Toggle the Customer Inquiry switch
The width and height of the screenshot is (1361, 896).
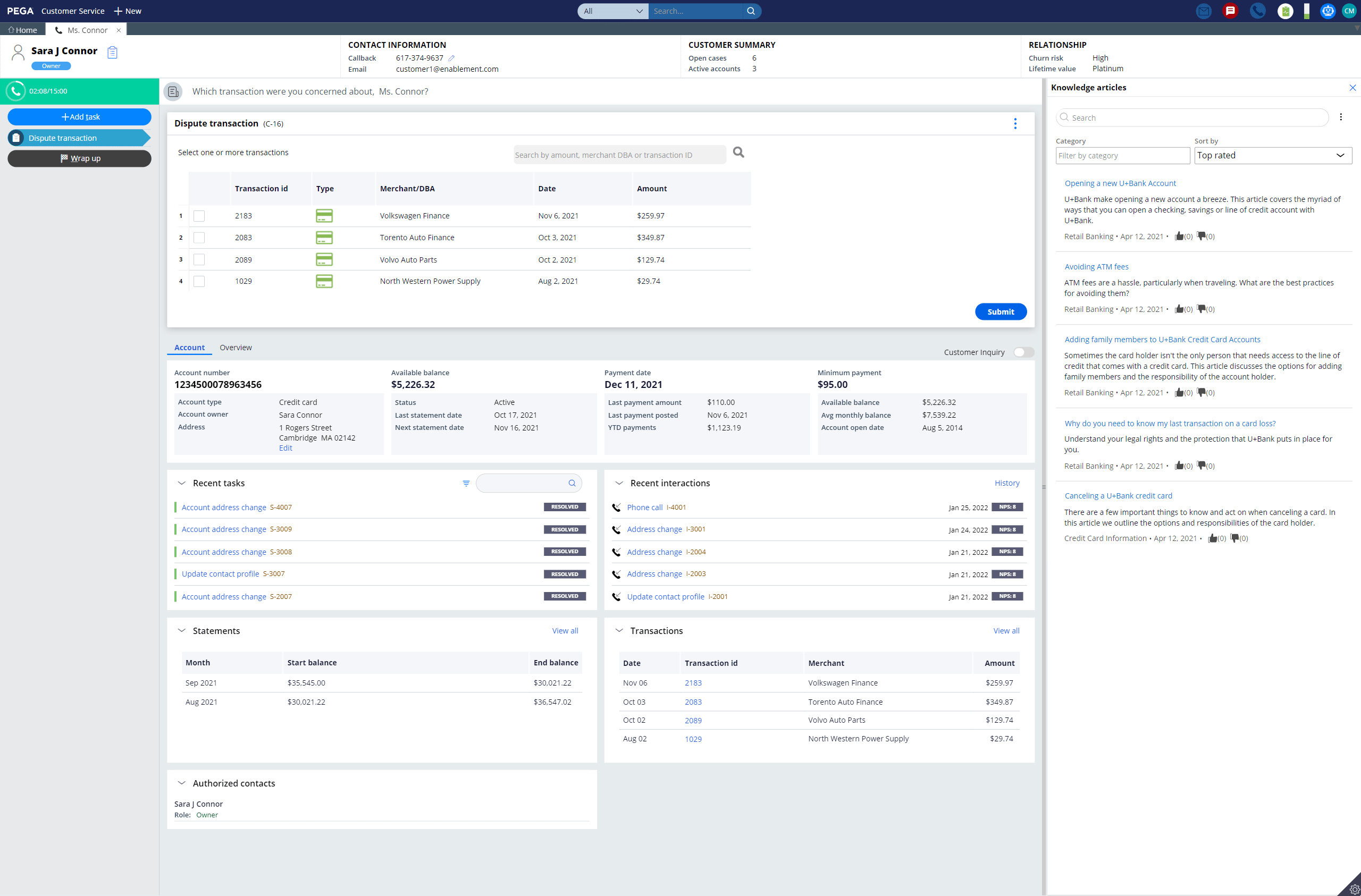pyautogui.click(x=1023, y=352)
